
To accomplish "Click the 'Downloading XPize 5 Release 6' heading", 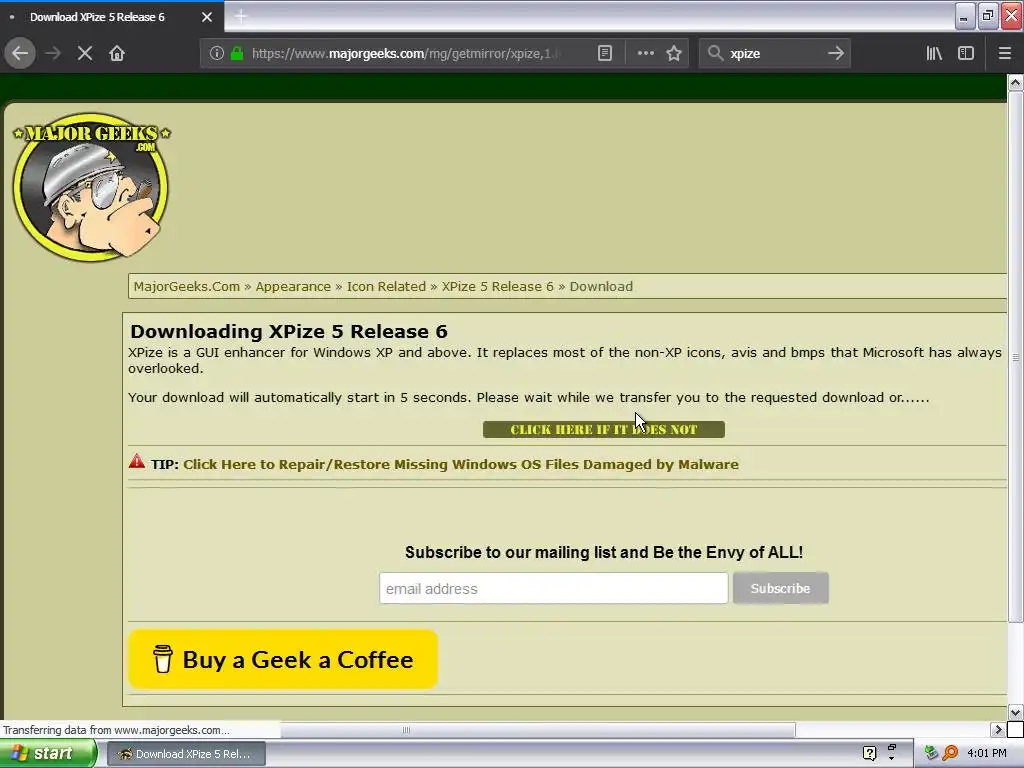I will tap(289, 331).
